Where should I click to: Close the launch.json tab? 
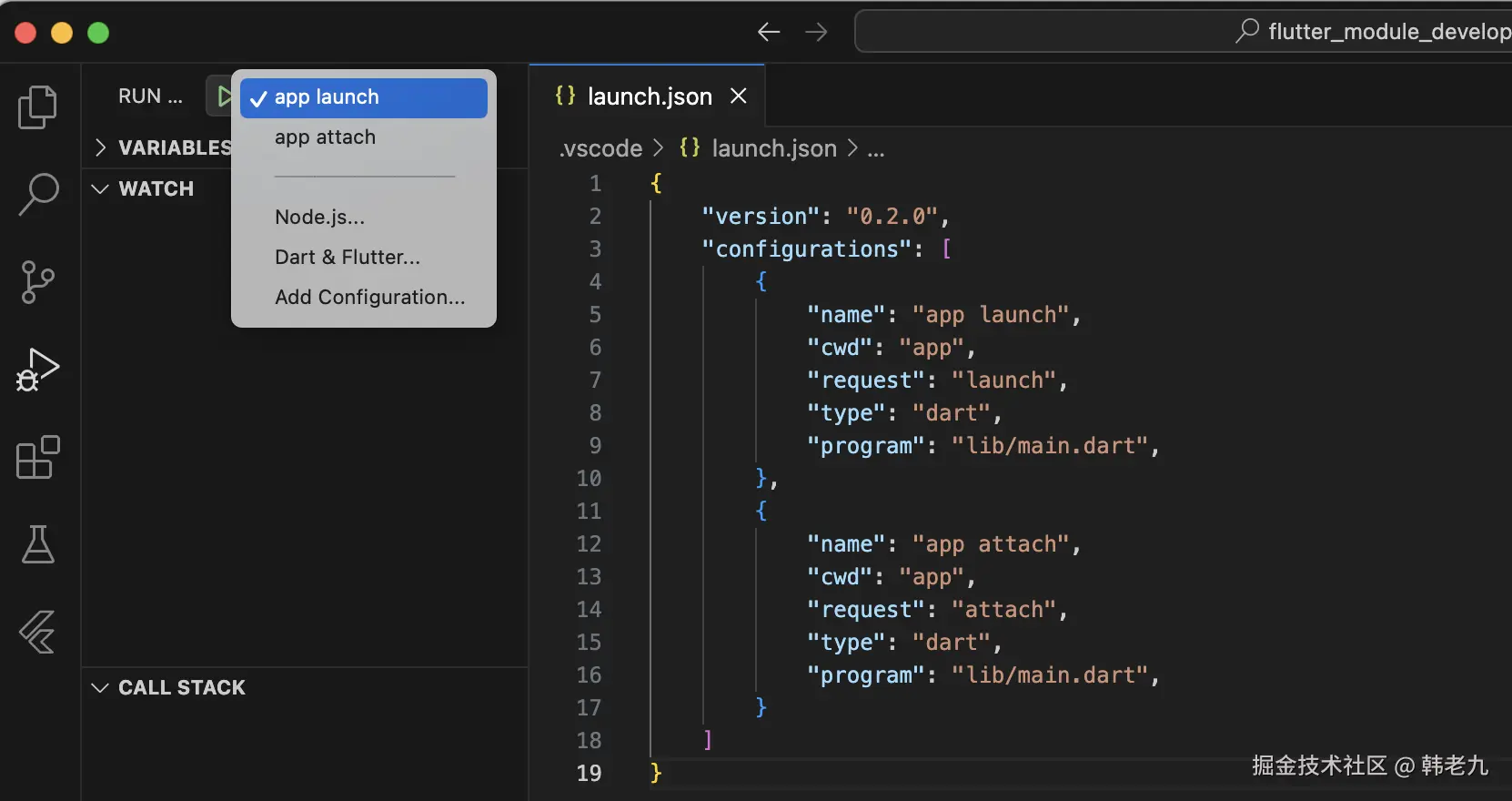[739, 96]
